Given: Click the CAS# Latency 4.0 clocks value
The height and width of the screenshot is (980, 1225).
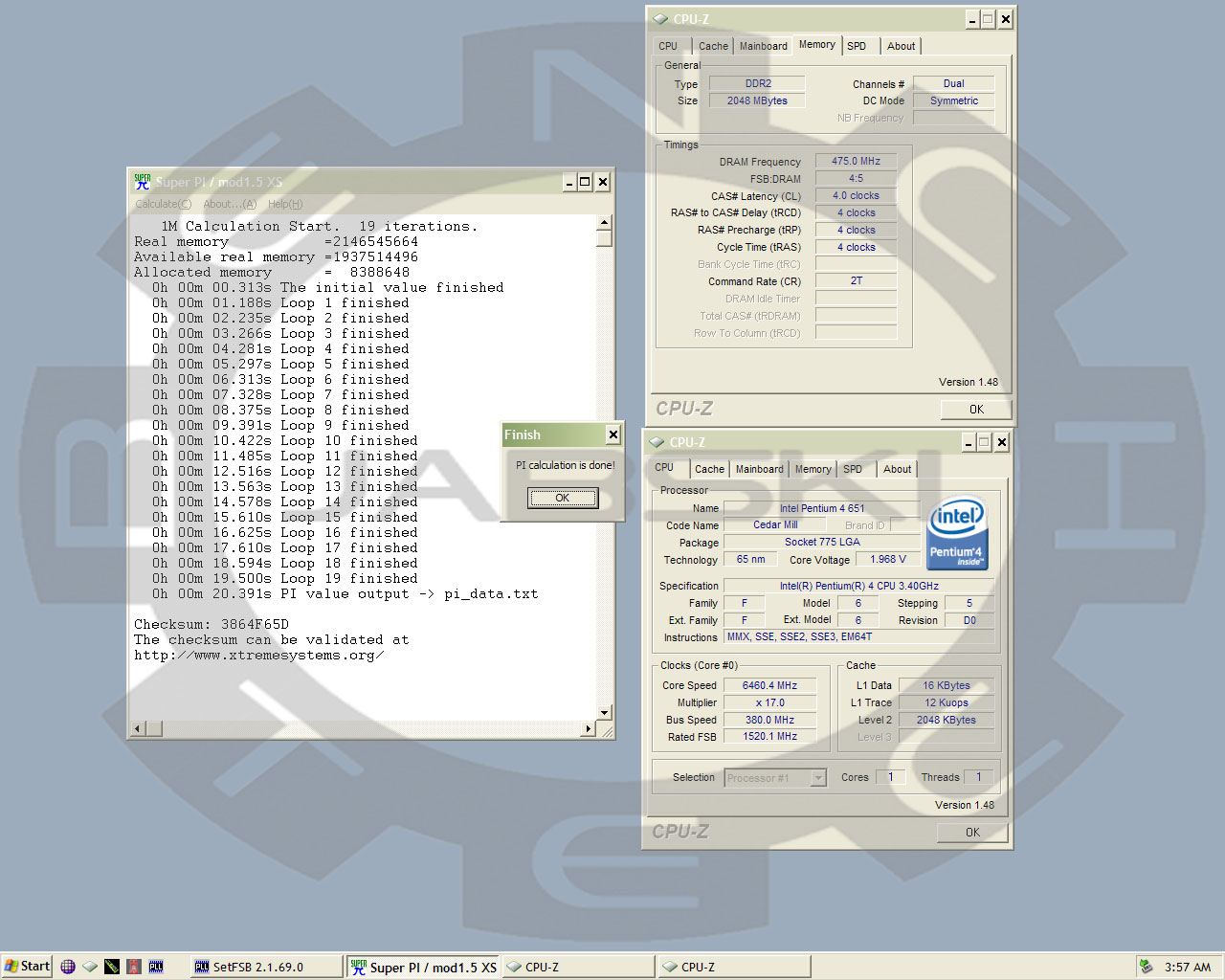Looking at the screenshot, I should [856, 195].
